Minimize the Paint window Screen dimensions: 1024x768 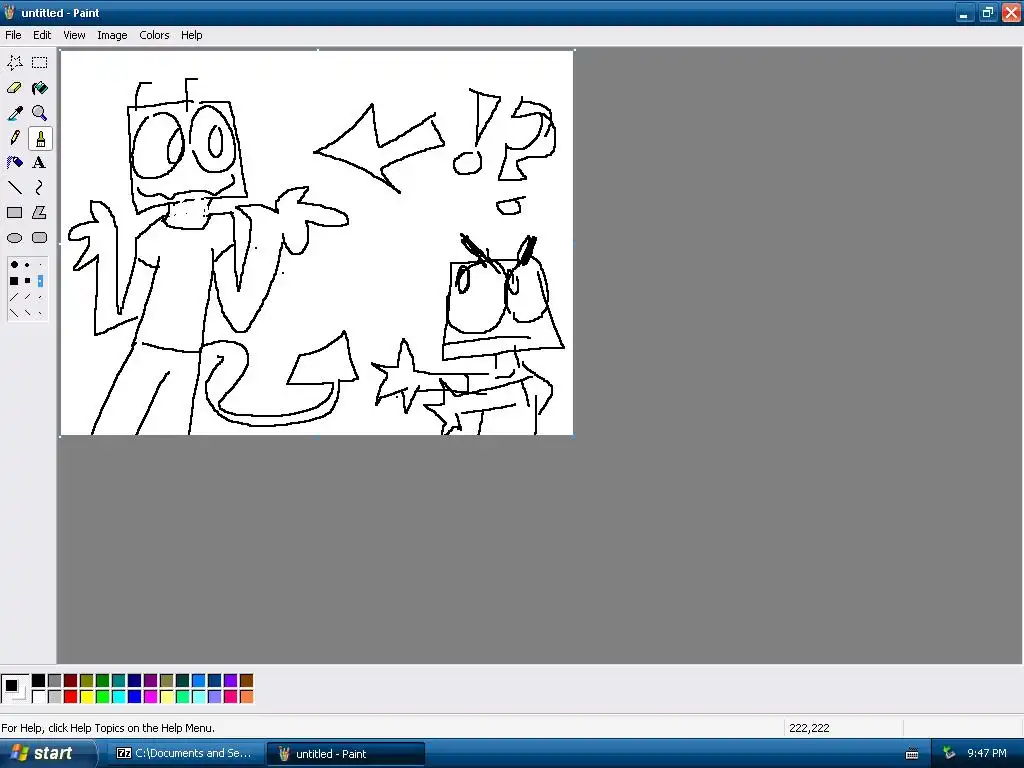tap(964, 12)
